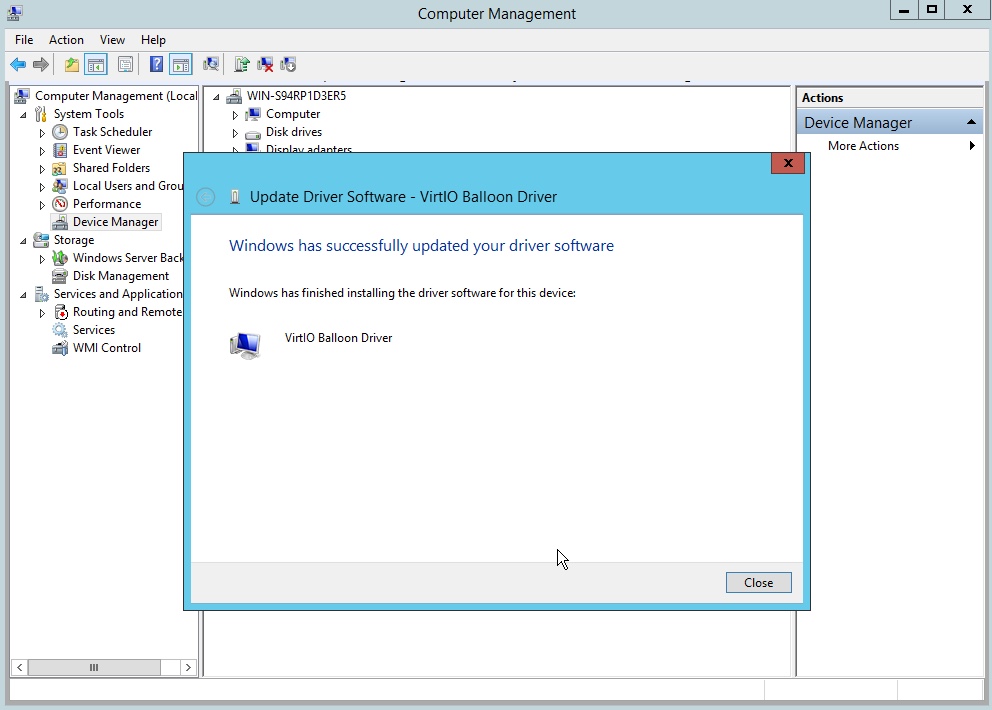Click the Close button in dialog
The image size is (992, 710).
[x=758, y=582]
